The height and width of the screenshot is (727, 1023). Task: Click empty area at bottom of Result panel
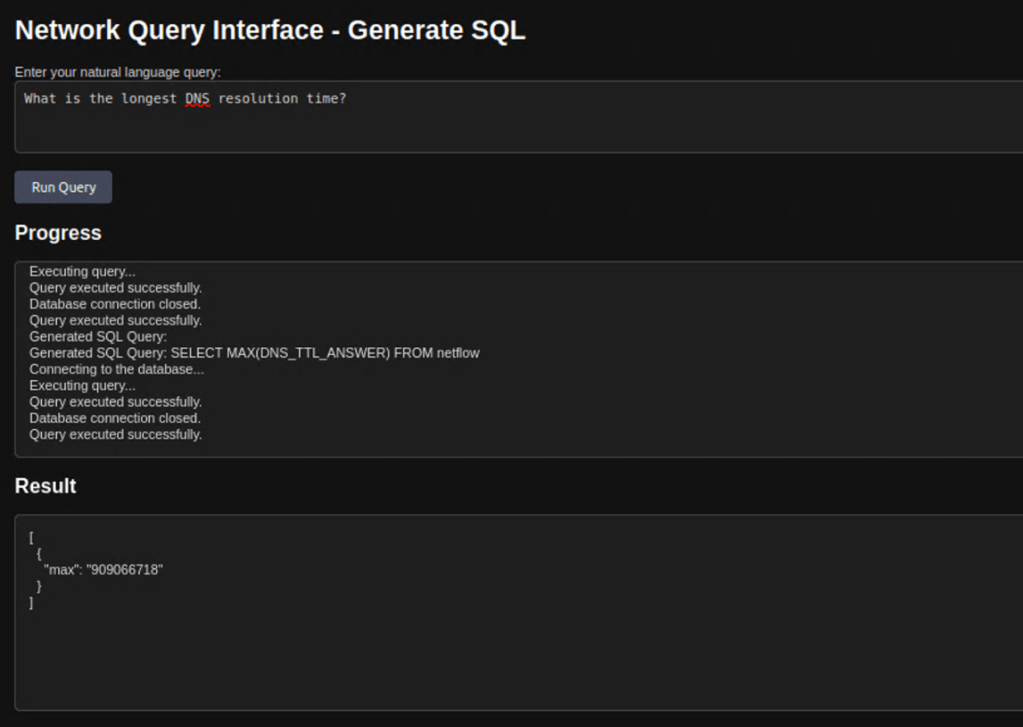[500, 670]
